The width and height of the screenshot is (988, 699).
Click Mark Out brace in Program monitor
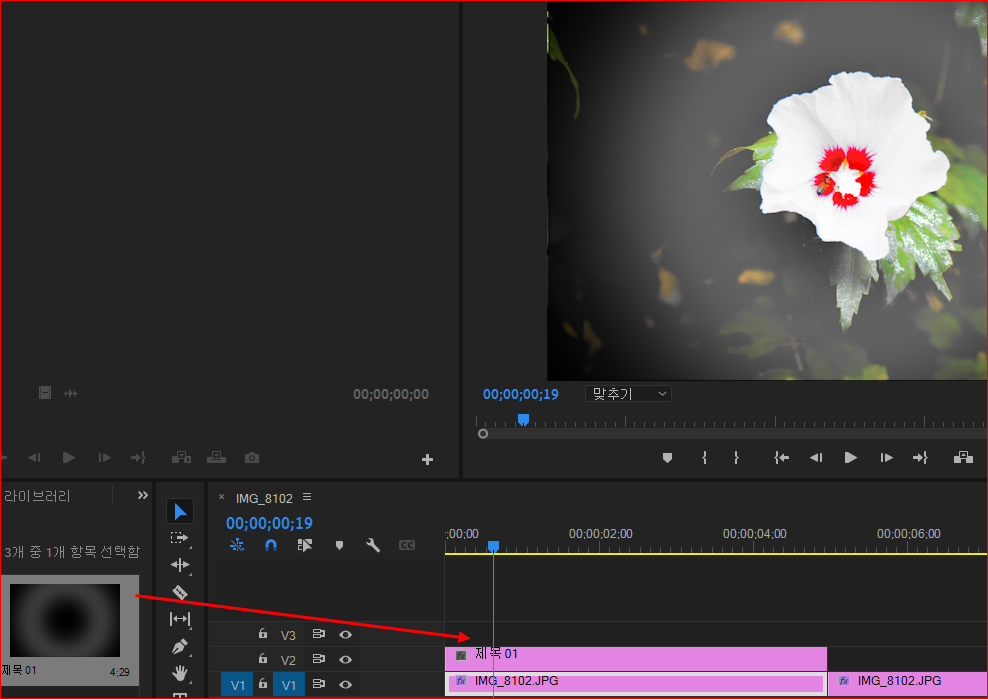coord(736,458)
